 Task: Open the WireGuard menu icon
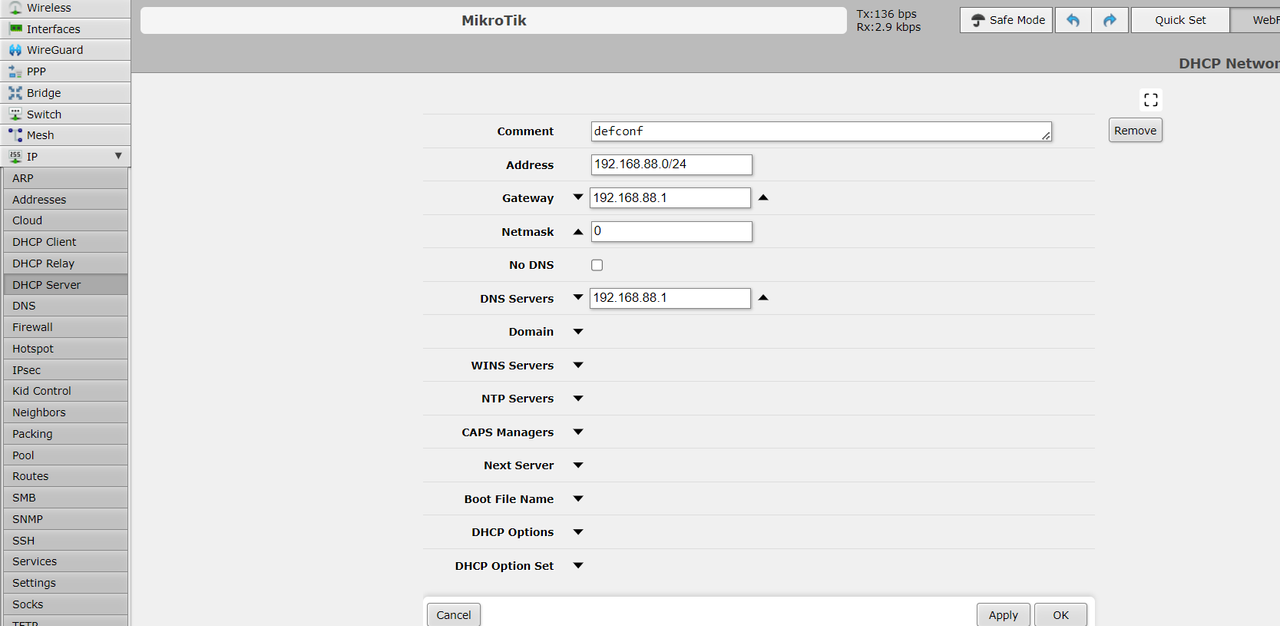coord(15,50)
